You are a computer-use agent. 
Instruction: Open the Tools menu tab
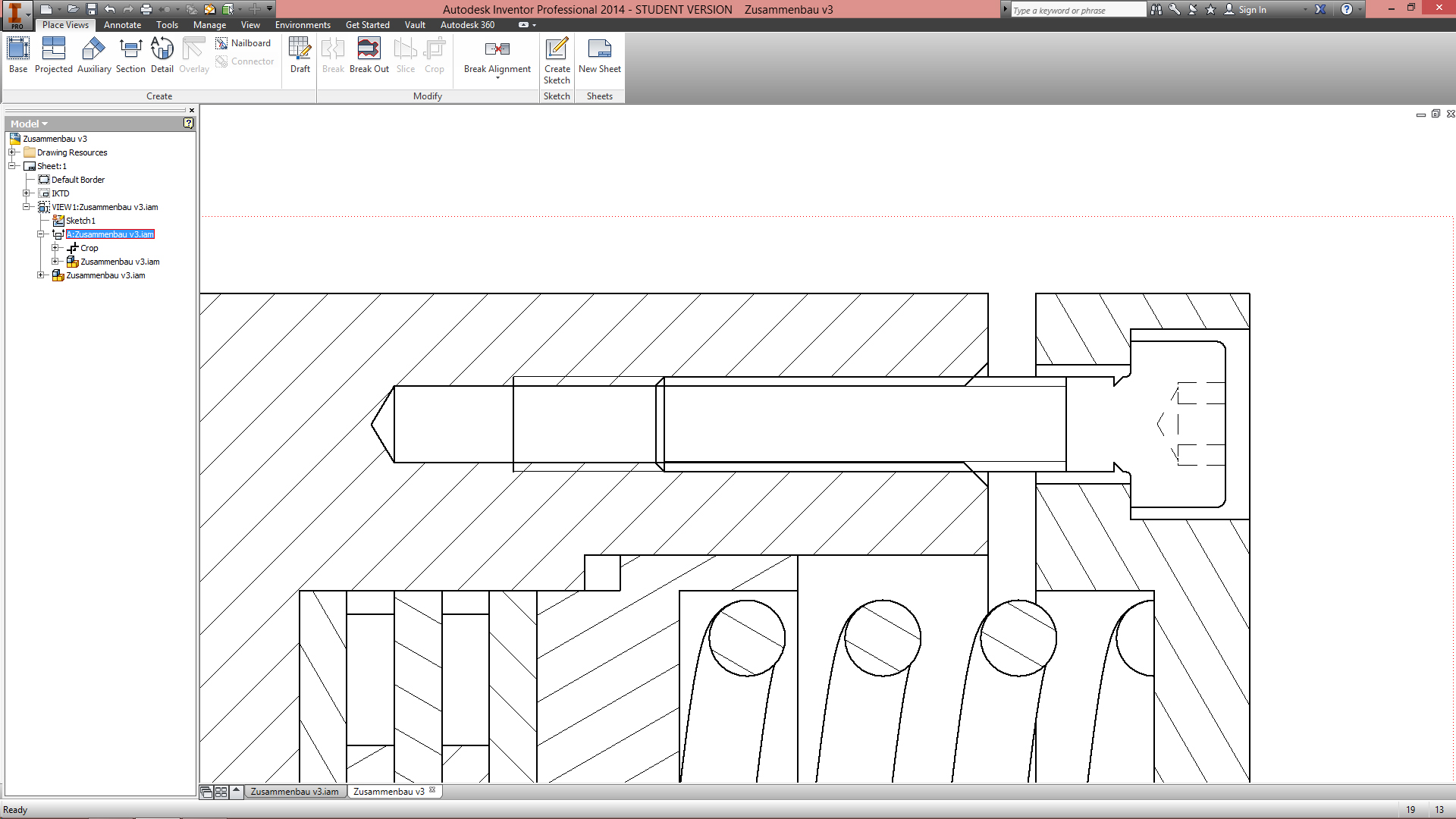coord(167,24)
